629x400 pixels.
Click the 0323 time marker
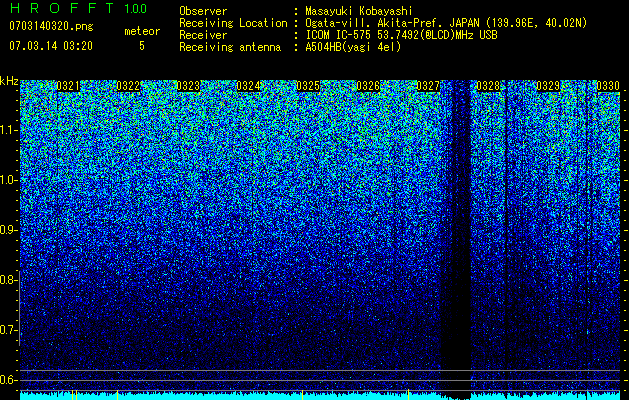[188, 86]
